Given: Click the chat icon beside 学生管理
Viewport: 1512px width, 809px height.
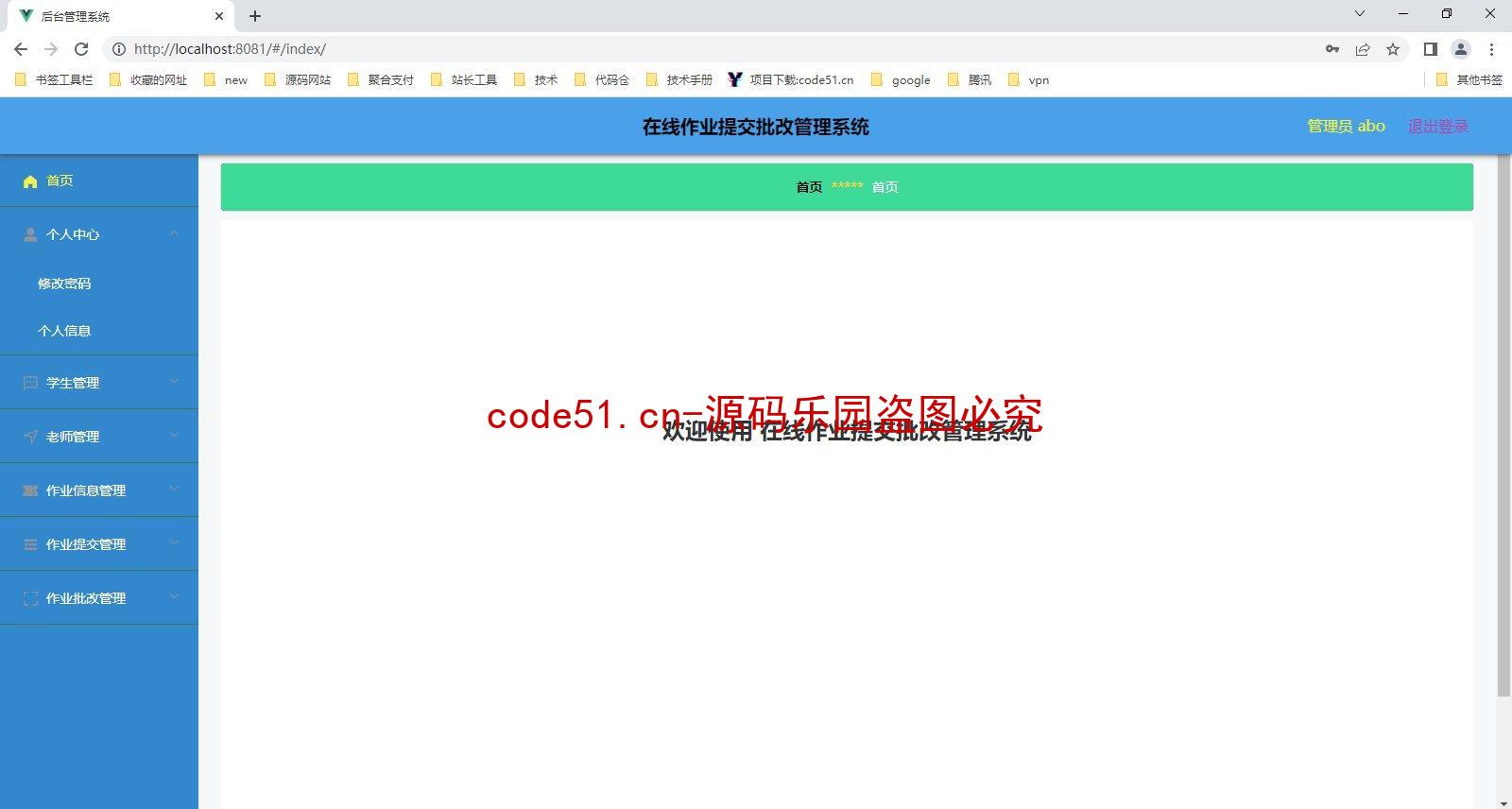Looking at the screenshot, I should click(30, 383).
